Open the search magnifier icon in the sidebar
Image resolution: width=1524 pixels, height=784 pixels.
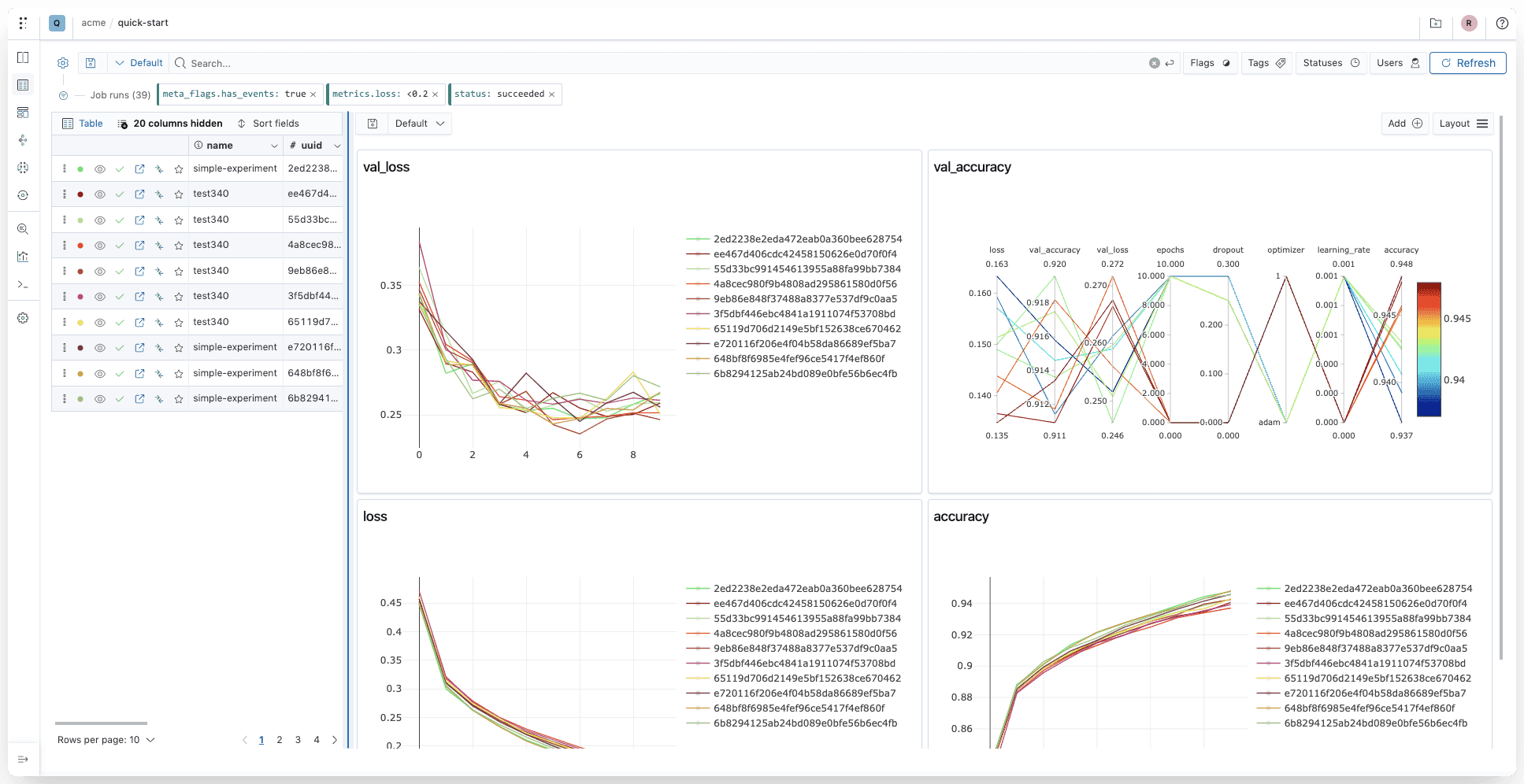pyautogui.click(x=23, y=229)
